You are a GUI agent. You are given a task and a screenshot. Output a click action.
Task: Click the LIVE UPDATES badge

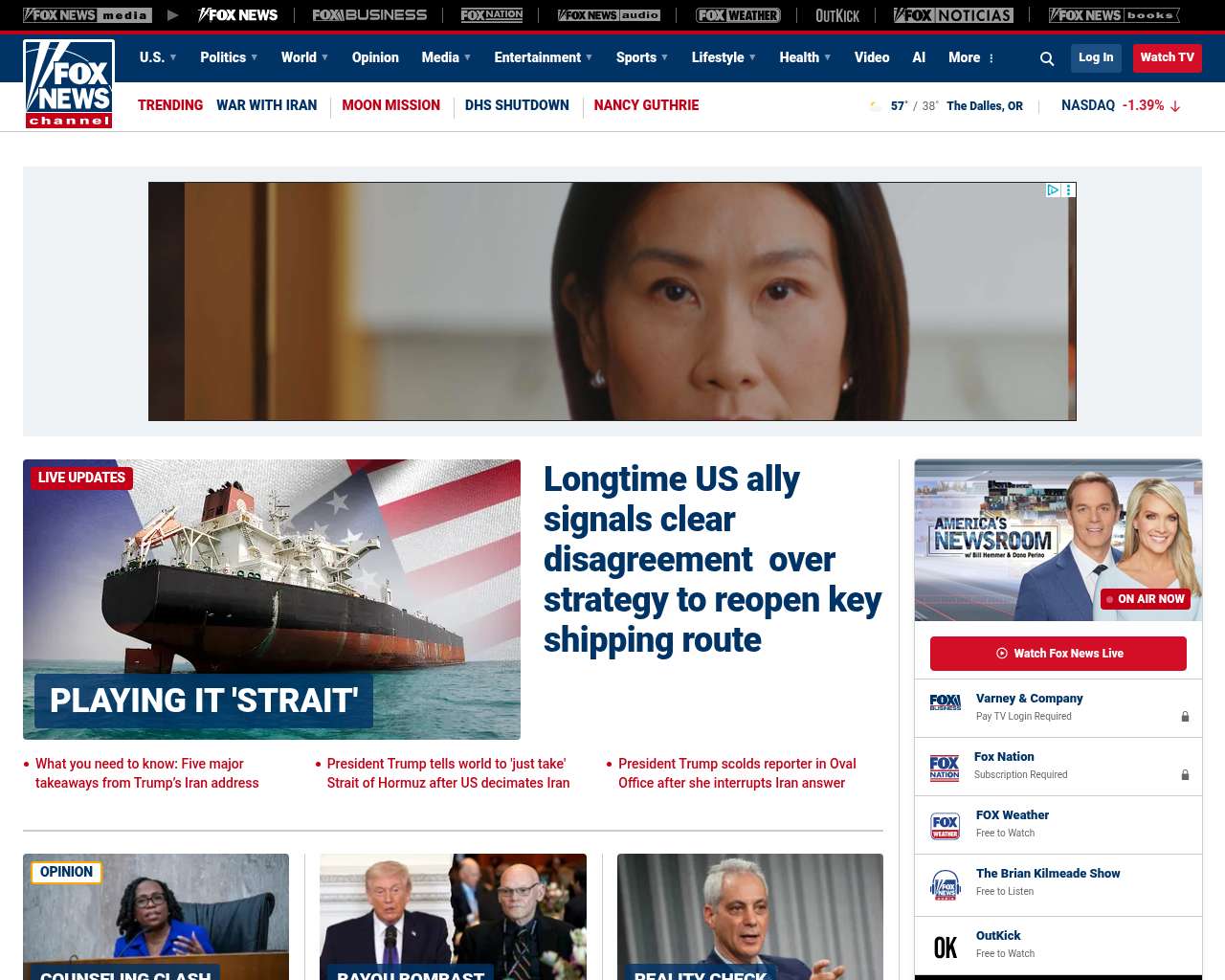click(x=81, y=478)
